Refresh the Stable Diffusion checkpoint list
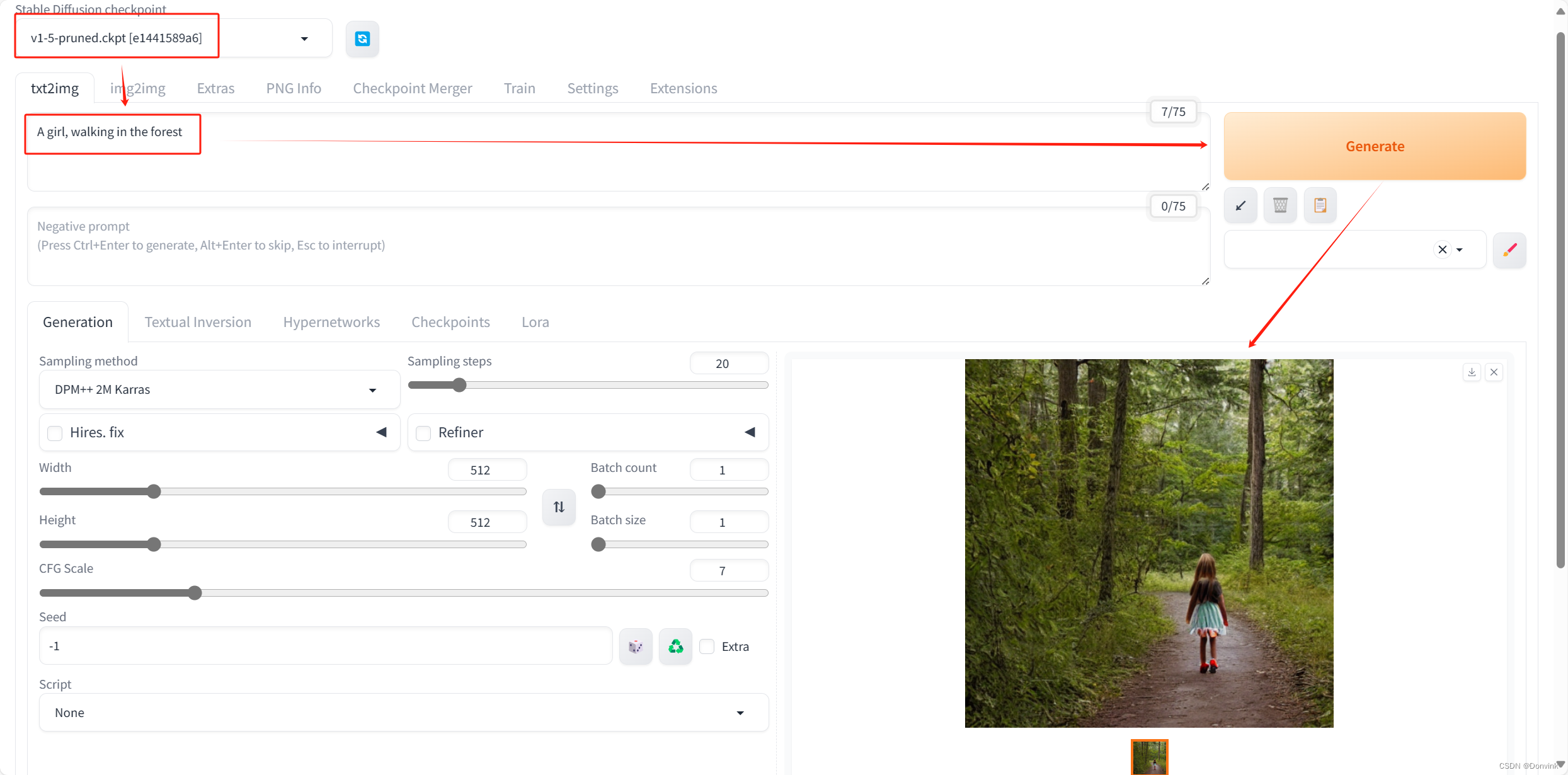Screen dimensions: 1568x775 [x=362, y=39]
